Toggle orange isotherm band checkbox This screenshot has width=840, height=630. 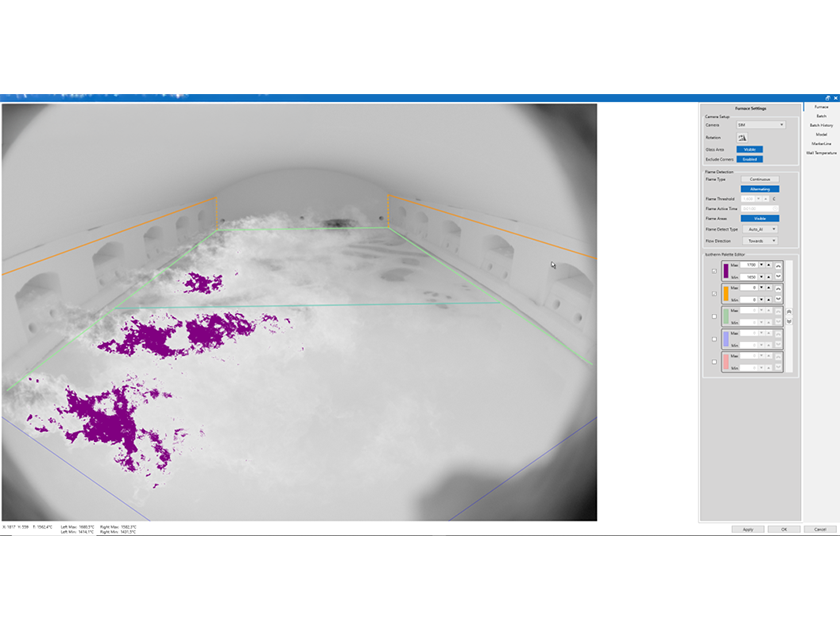[x=714, y=294]
